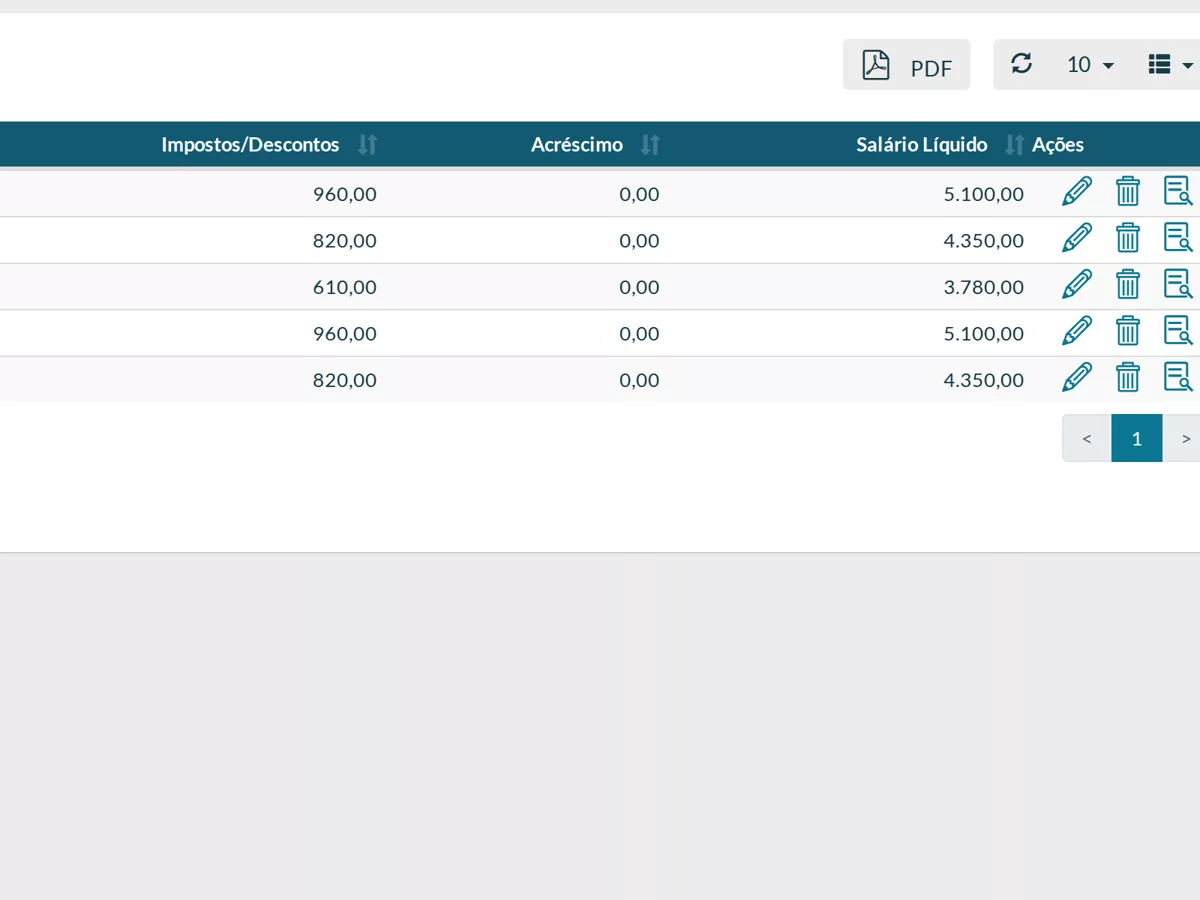Edit the 610,00 discounts row
The image size is (1200, 900).
[x=1077, y=284]
